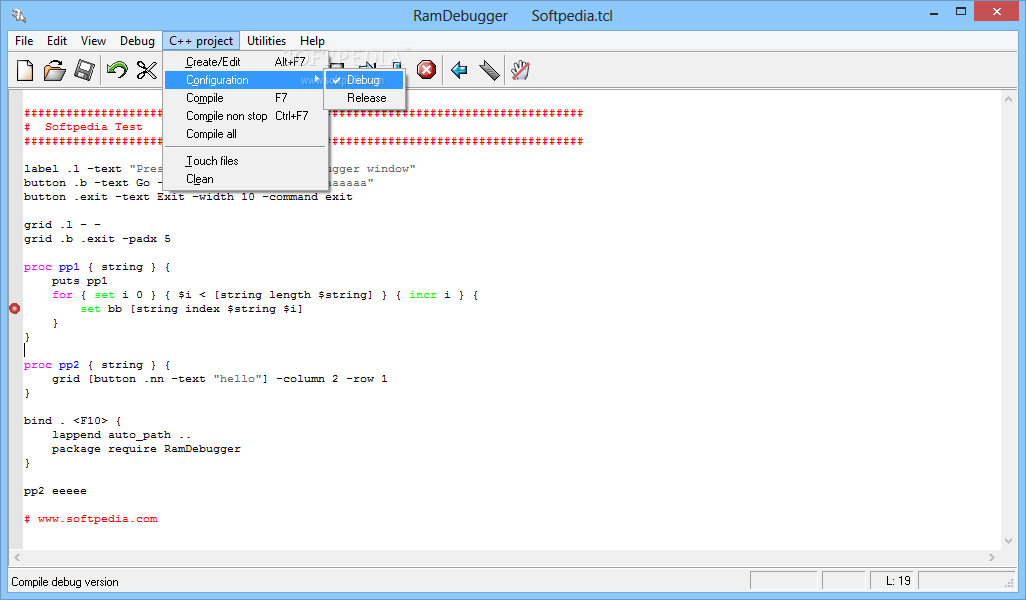This screenshot has width=1026, height=600.
Task: Undo with the green arrow icon
Action: [x=117, y=69]
